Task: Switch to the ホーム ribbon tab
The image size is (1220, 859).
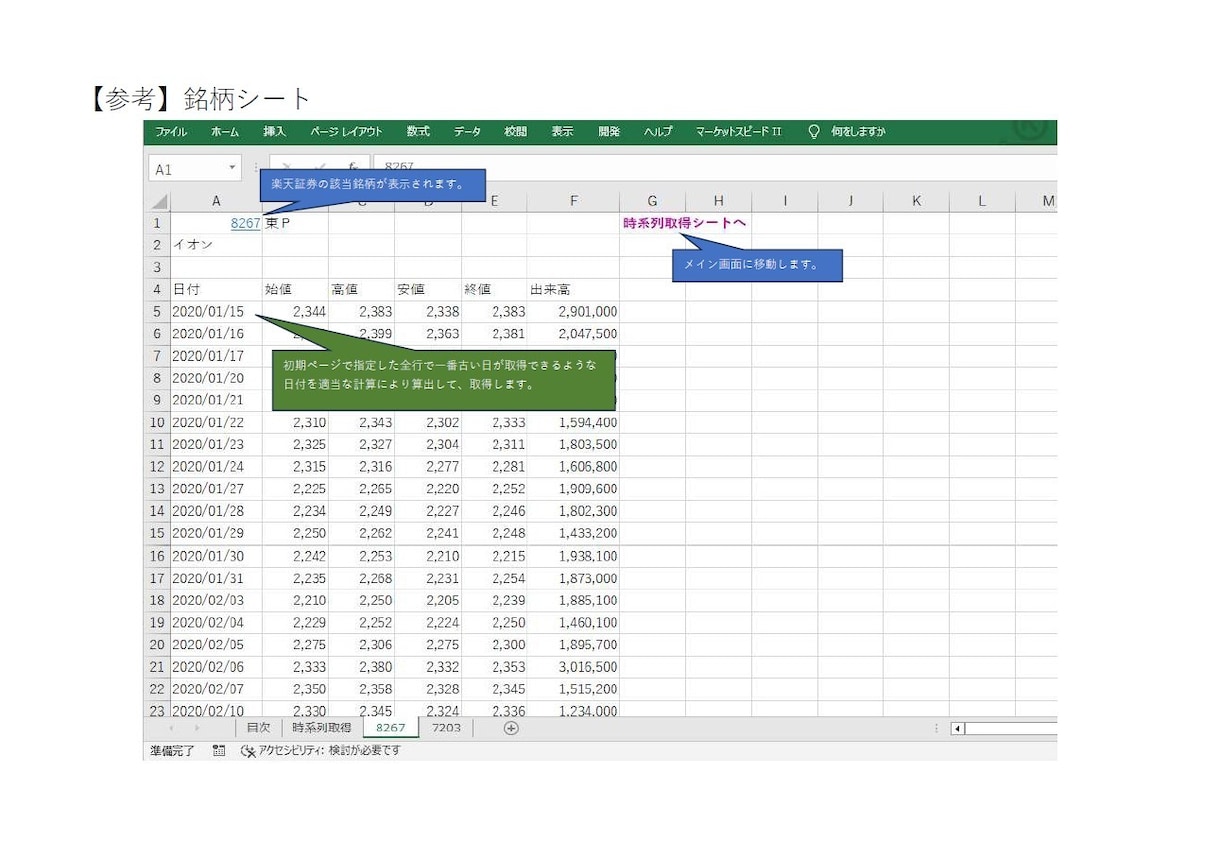Action: 225,132
